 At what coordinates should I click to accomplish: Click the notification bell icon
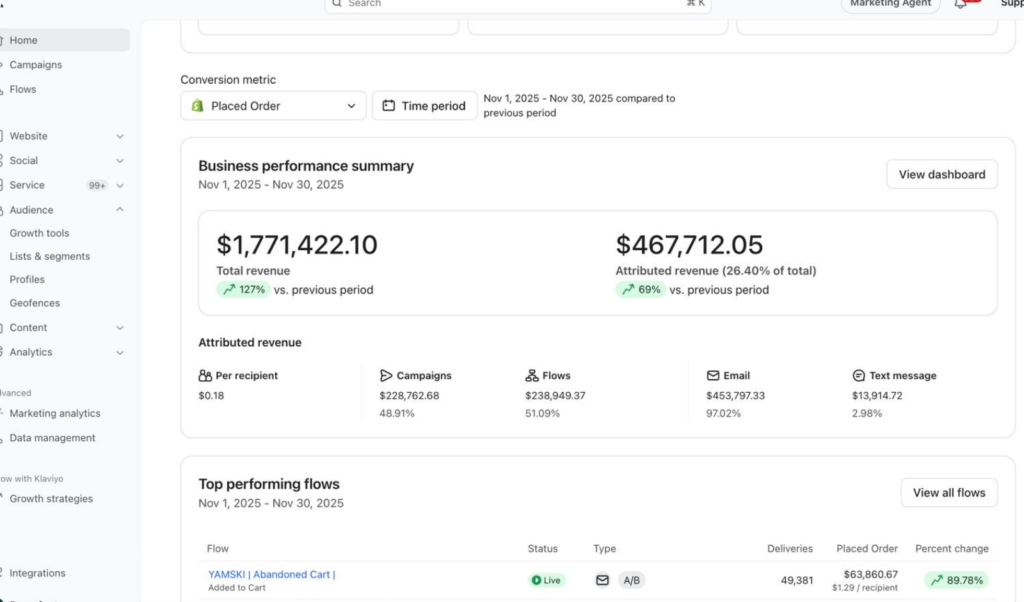pos(960,4)
